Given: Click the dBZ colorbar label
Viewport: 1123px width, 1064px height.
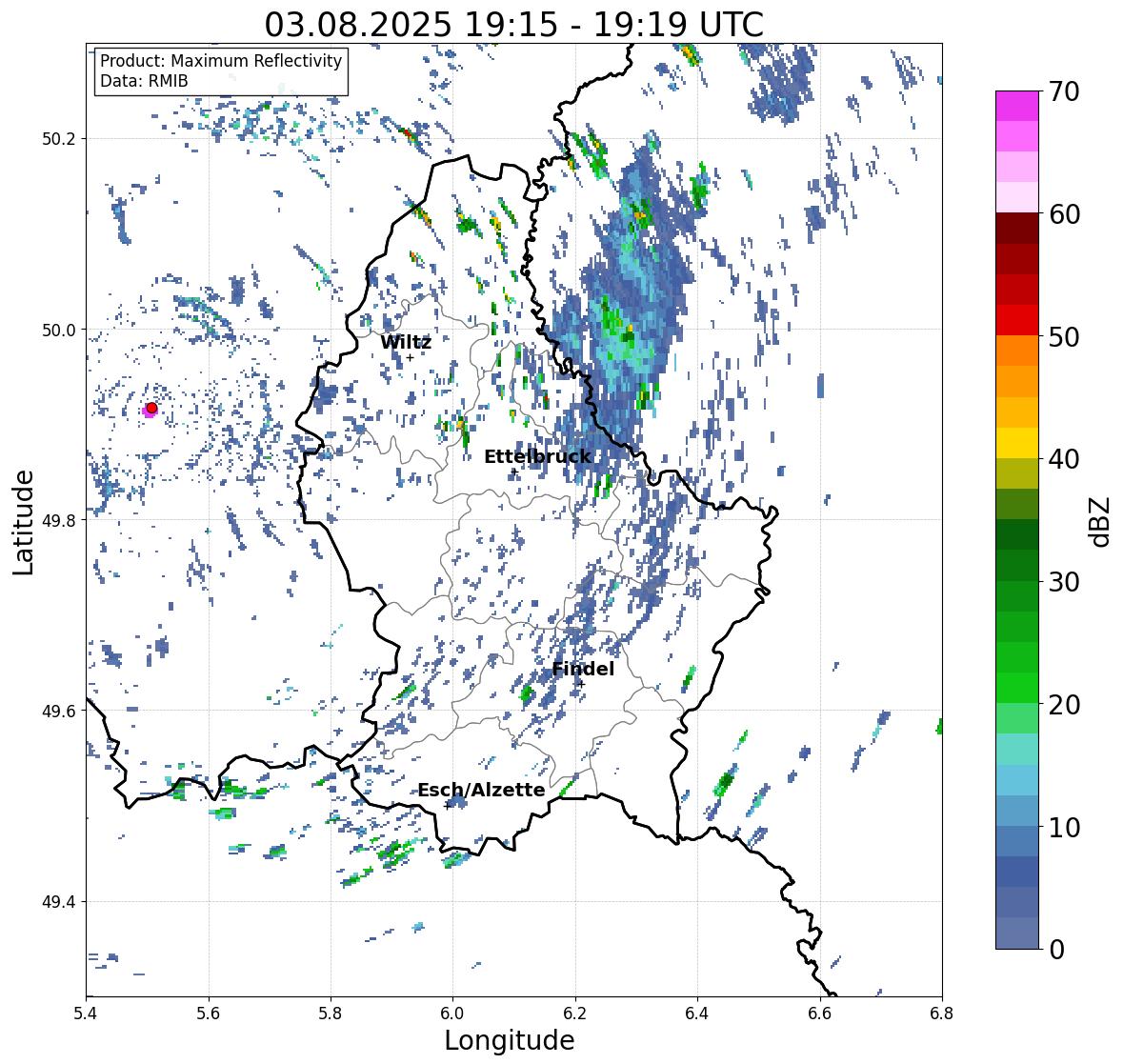Looking at the screenshot, I should [1101, 521].
